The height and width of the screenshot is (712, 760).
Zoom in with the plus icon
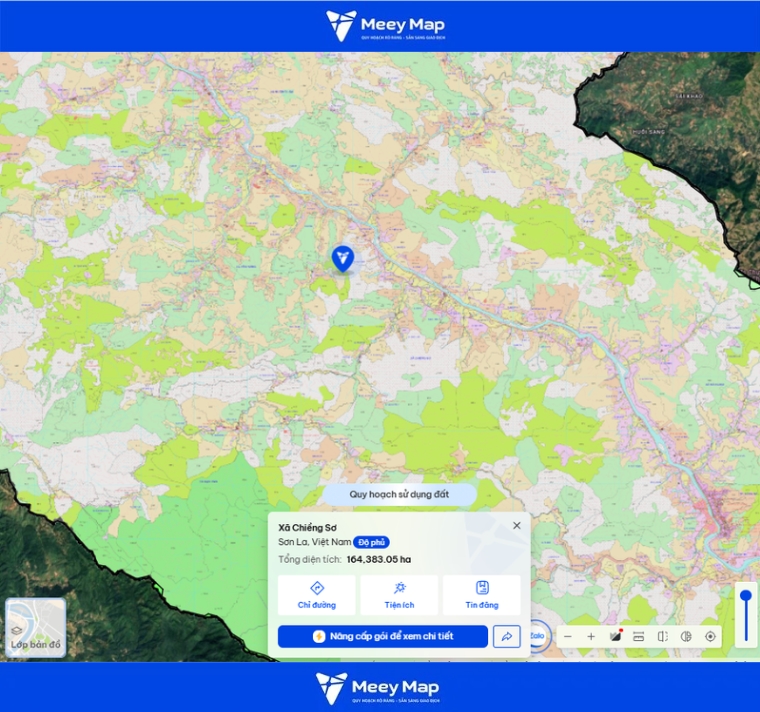591,636
